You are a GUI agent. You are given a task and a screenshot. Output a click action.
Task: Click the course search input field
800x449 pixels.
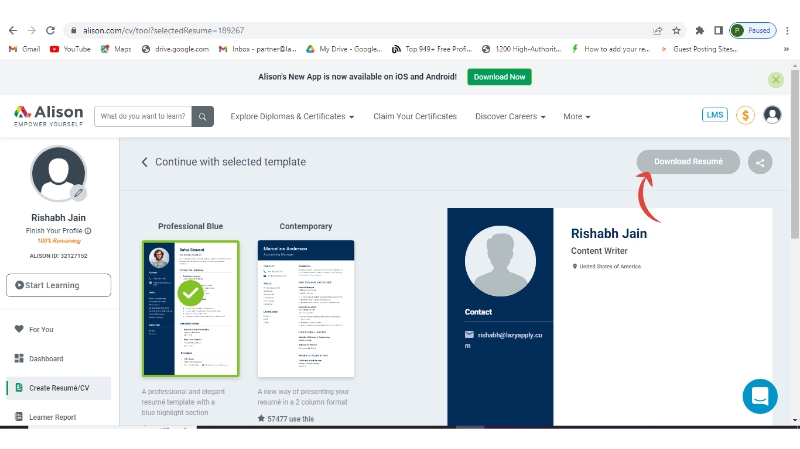143,116
